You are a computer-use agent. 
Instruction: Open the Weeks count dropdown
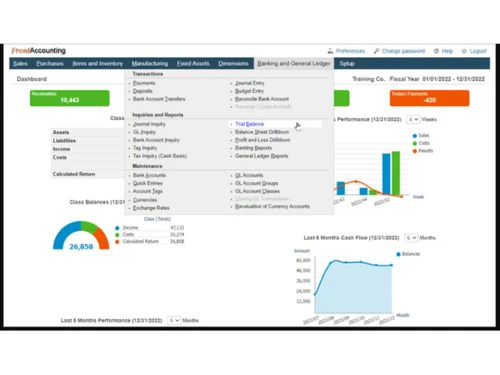413,119
